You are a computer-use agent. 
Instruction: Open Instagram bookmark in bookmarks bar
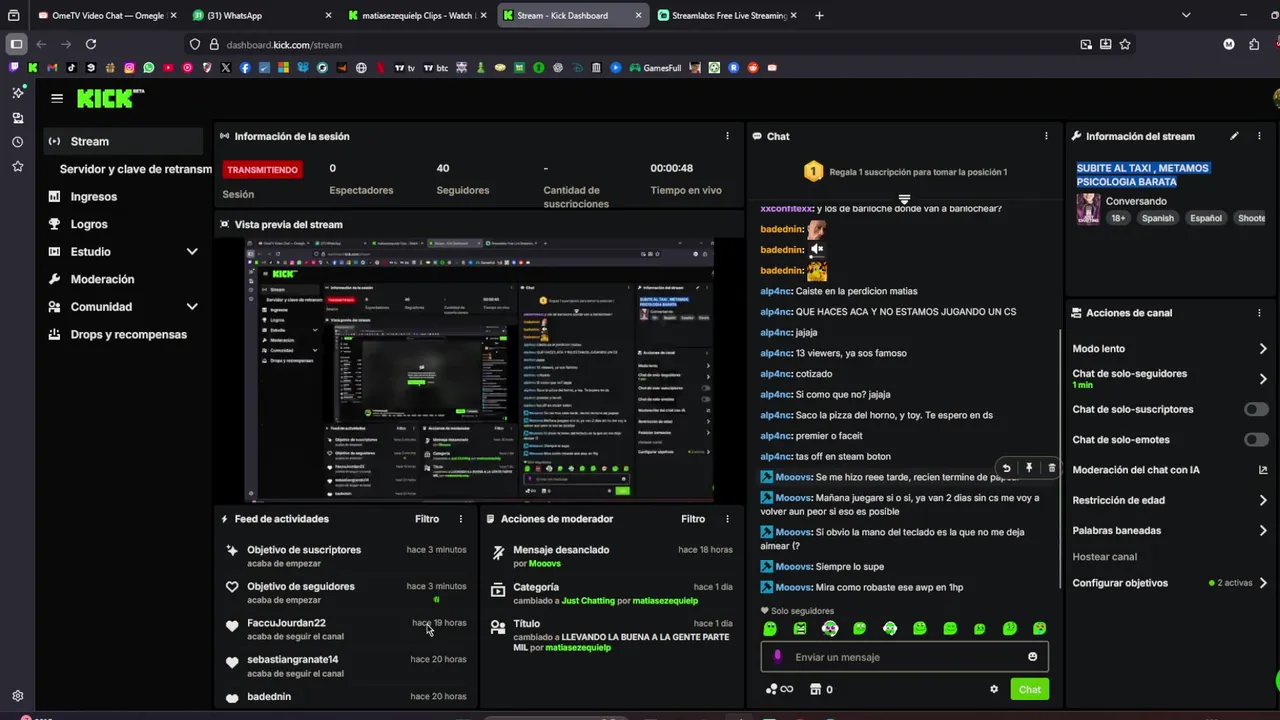coord(129,68)
